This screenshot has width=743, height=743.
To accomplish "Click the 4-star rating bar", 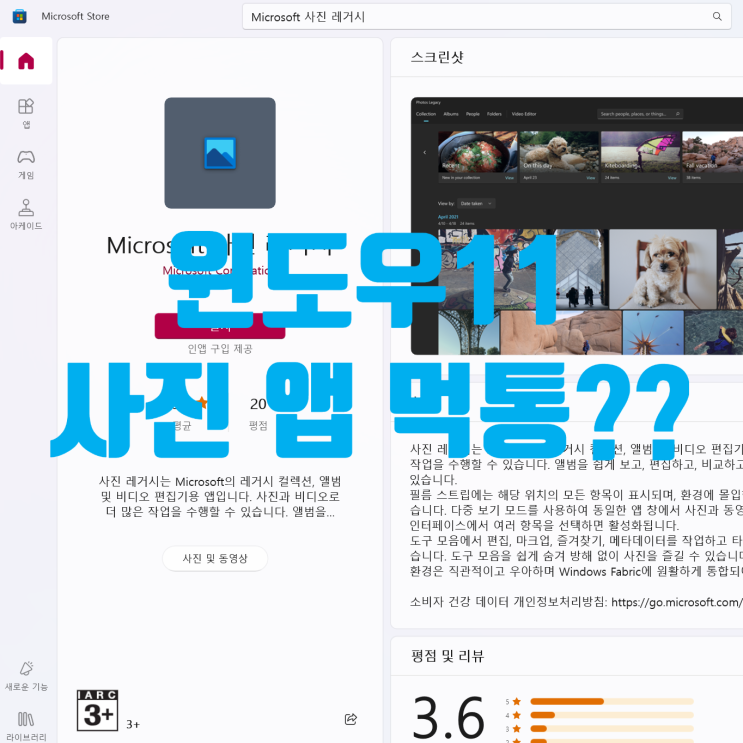I will 612,715.
